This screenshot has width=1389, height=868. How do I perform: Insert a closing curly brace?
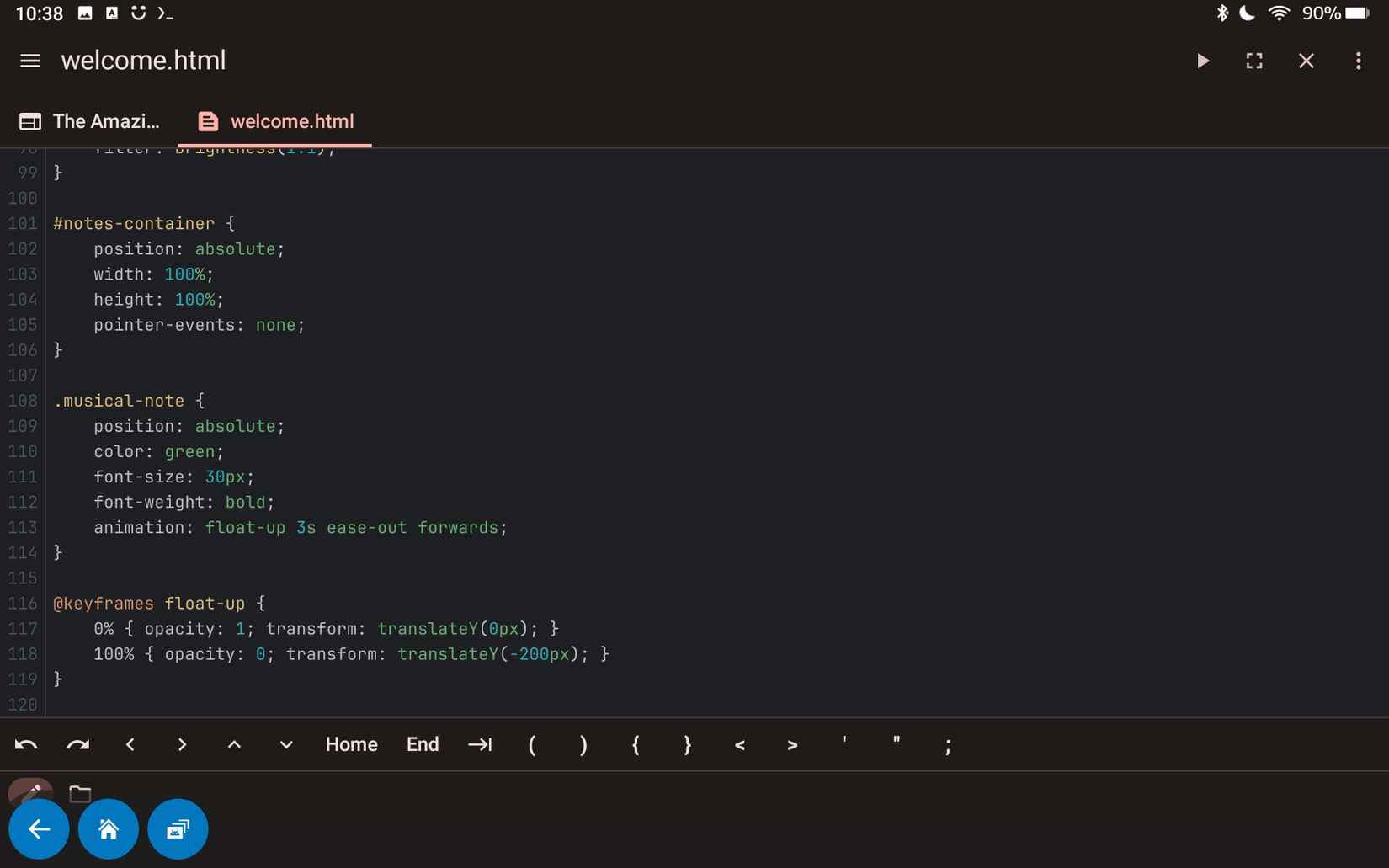click(x=688, y=744)
